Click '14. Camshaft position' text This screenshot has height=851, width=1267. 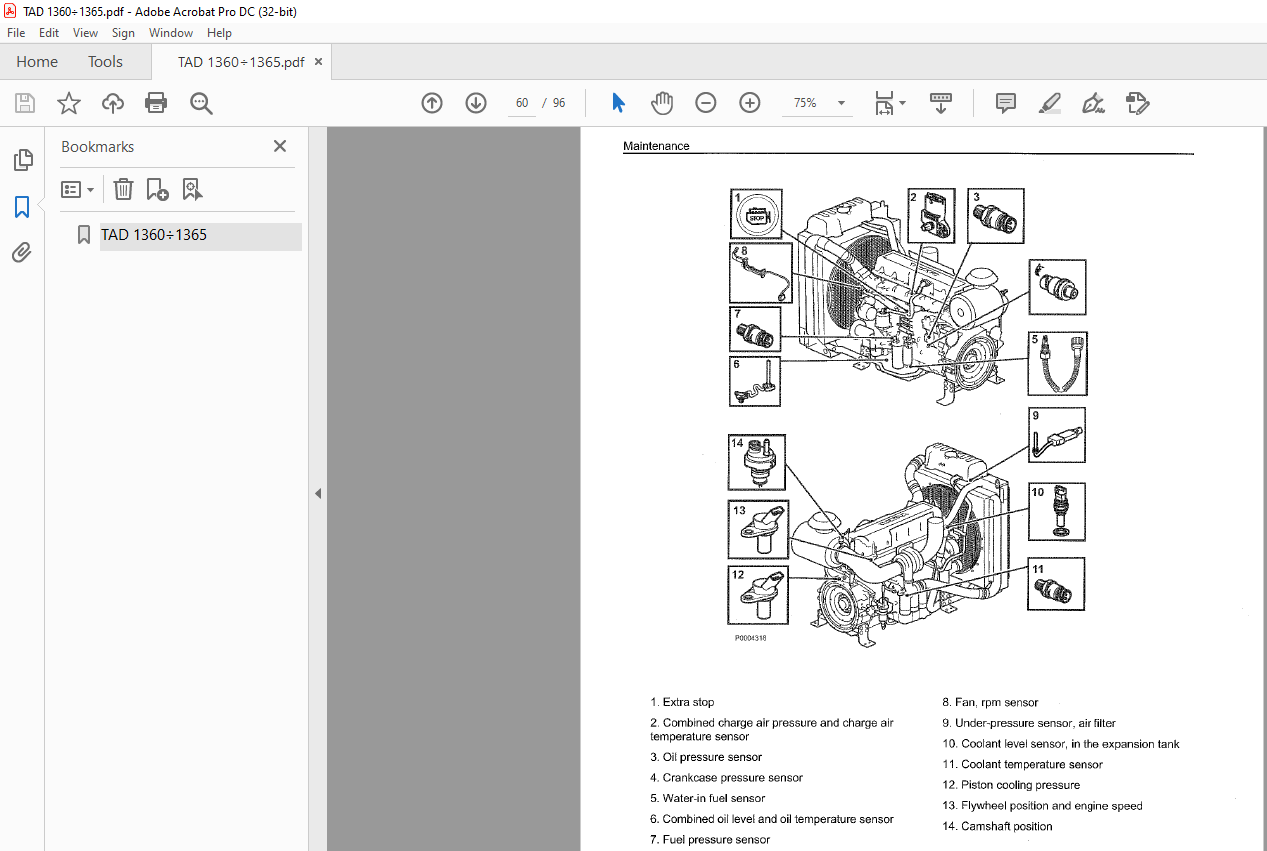[x=997, y=826]
